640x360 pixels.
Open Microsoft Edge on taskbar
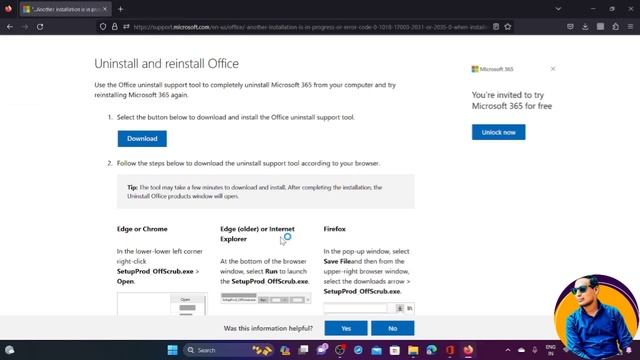point(431,350)
